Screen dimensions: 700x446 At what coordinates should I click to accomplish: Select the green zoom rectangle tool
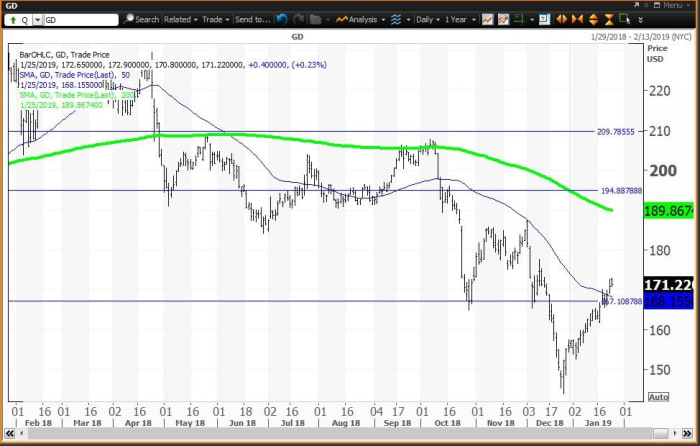click(625, 19)
